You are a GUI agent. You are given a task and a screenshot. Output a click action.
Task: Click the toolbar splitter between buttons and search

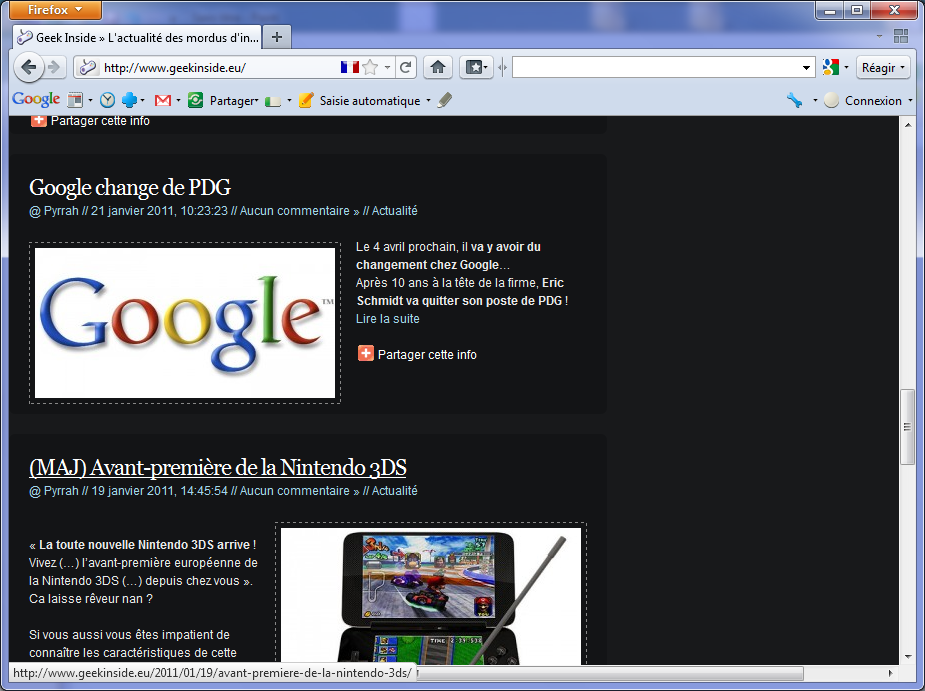[x=503, y=67]
